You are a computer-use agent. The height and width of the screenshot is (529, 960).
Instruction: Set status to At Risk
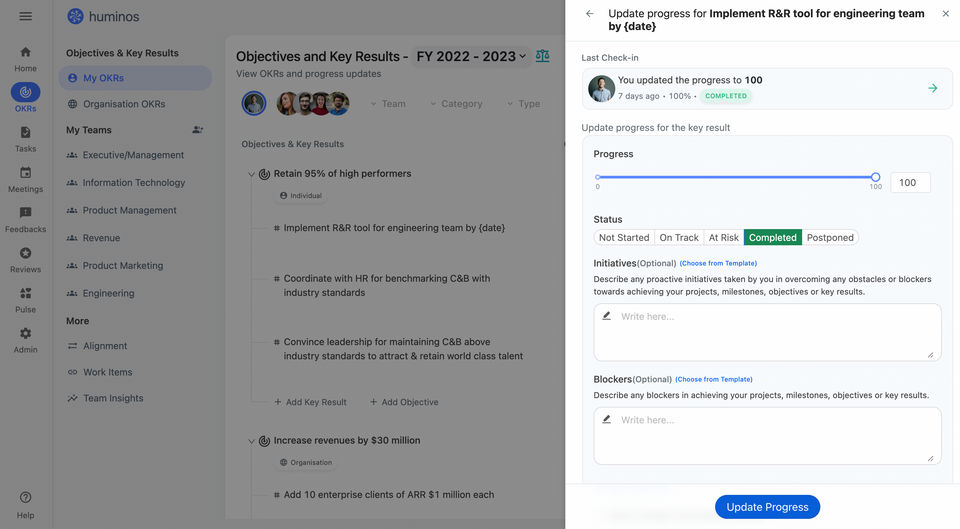coord(723,237)
